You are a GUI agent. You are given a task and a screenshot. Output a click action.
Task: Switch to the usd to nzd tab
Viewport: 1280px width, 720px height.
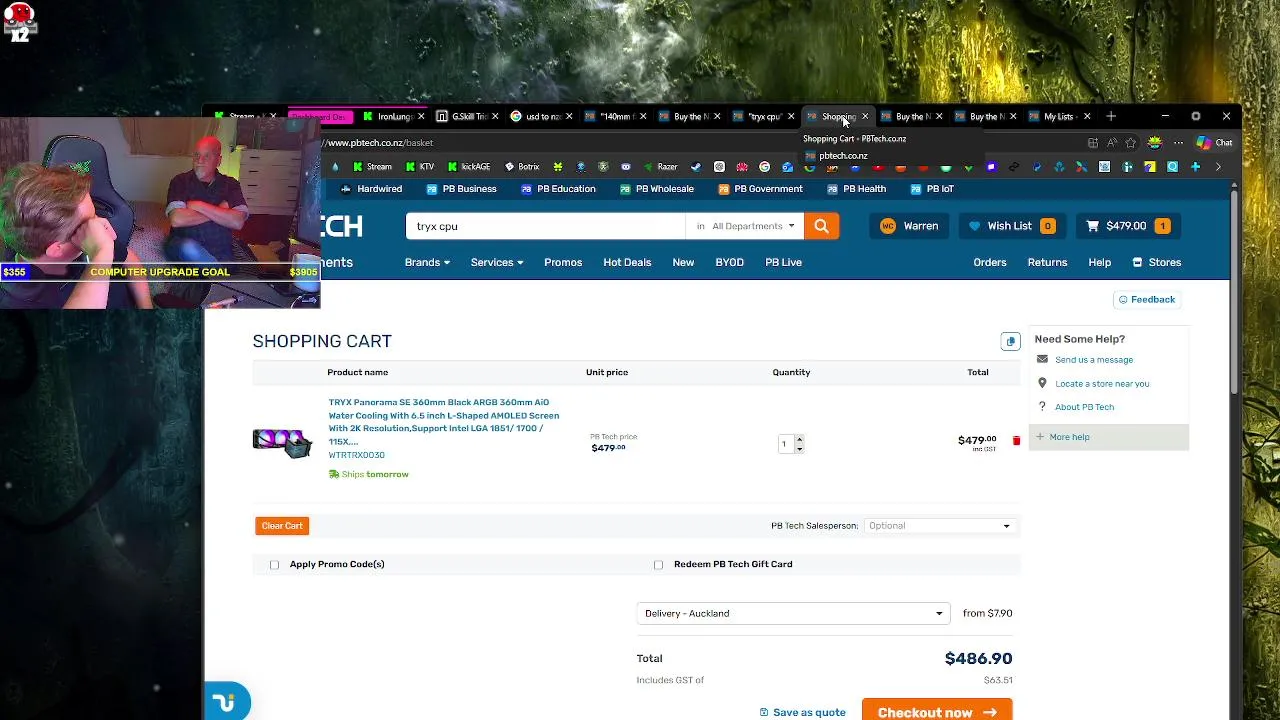[x=542, y=117]
